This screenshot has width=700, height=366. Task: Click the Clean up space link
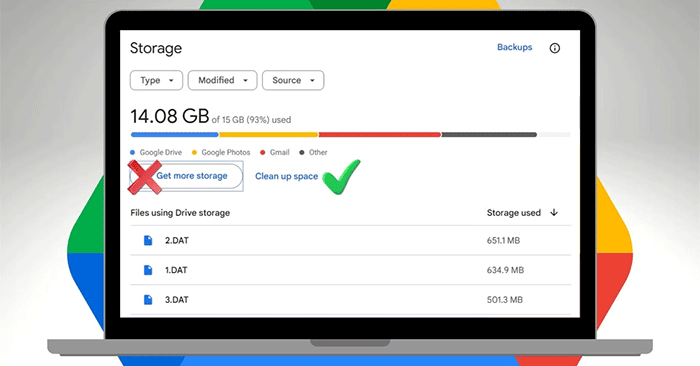(x=287, y=176)
